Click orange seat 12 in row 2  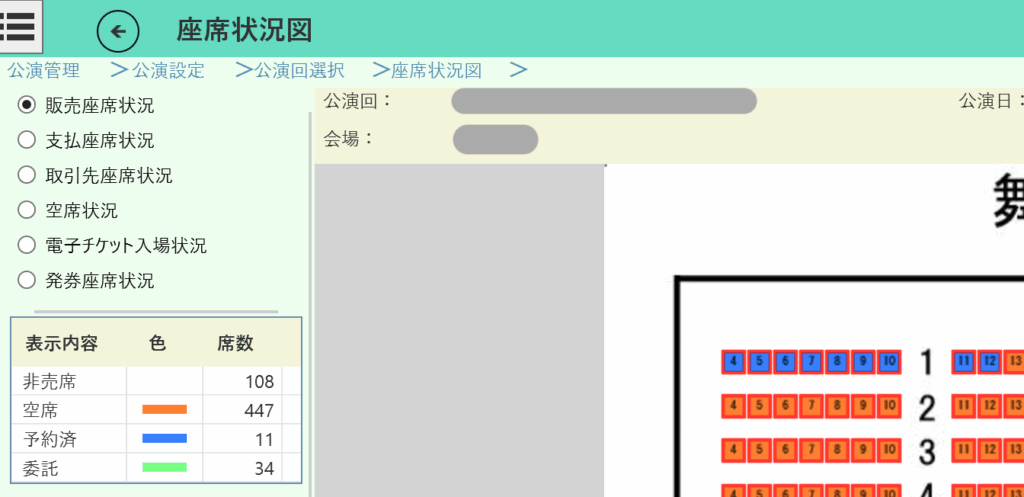(x=990, y=407)
